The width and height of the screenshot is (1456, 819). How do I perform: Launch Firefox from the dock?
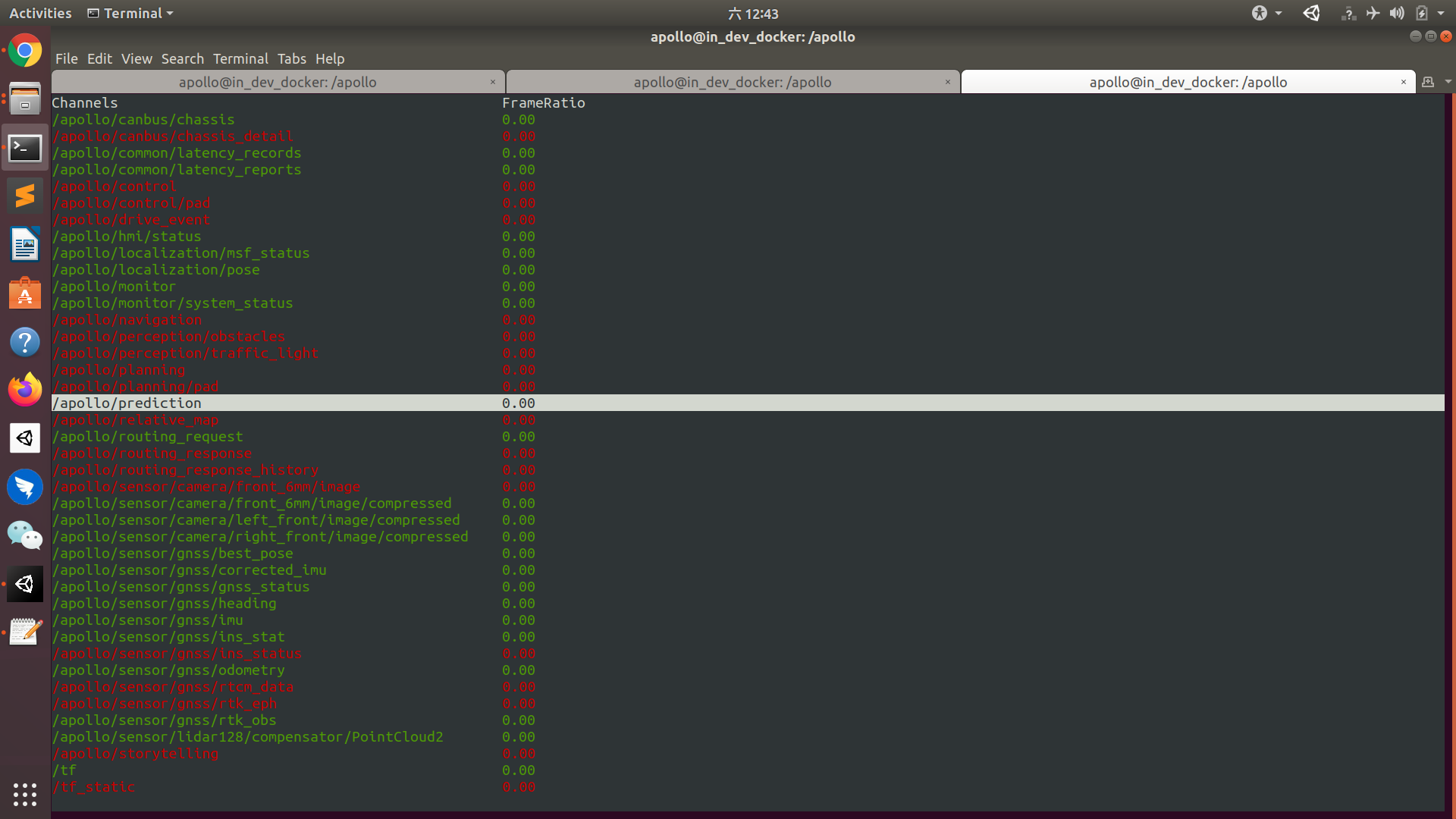point(25,390)
